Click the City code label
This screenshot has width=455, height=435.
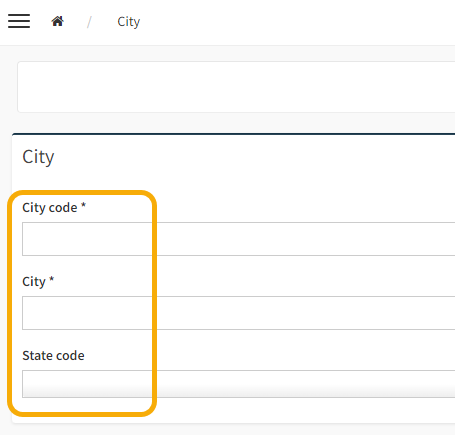(x=50, y=208)
